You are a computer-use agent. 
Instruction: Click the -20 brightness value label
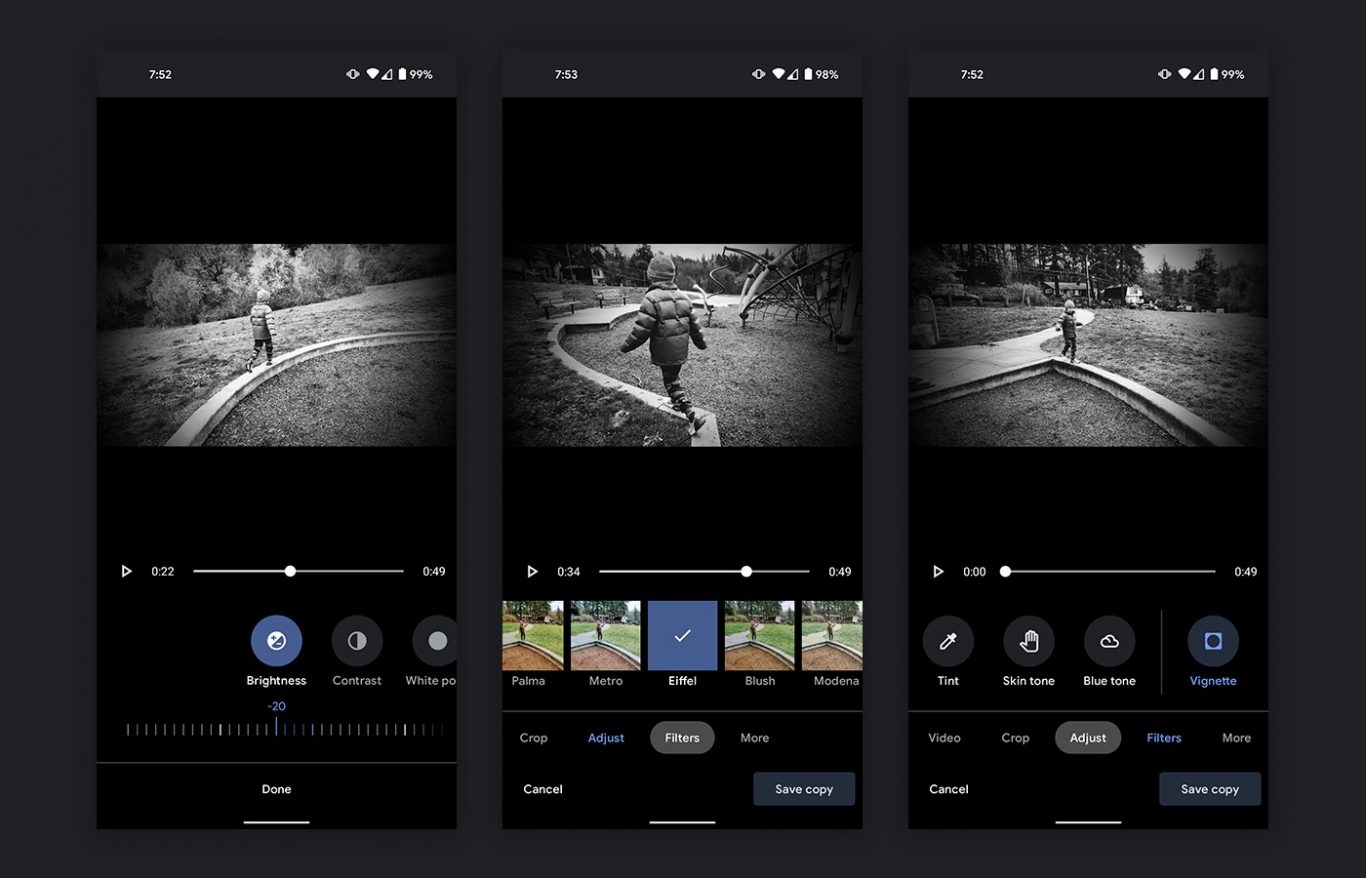pos(276,706)
